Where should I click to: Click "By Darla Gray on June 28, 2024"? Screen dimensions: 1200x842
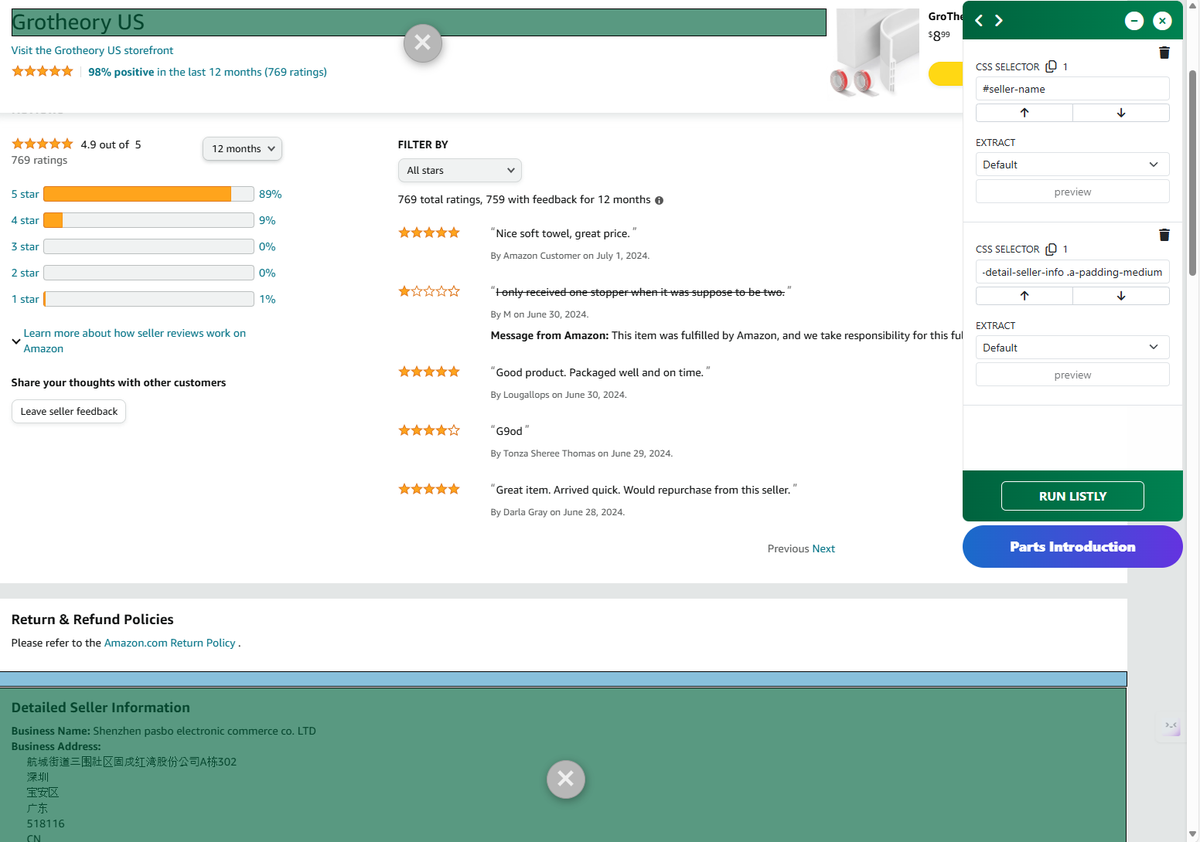coord(557,512)
